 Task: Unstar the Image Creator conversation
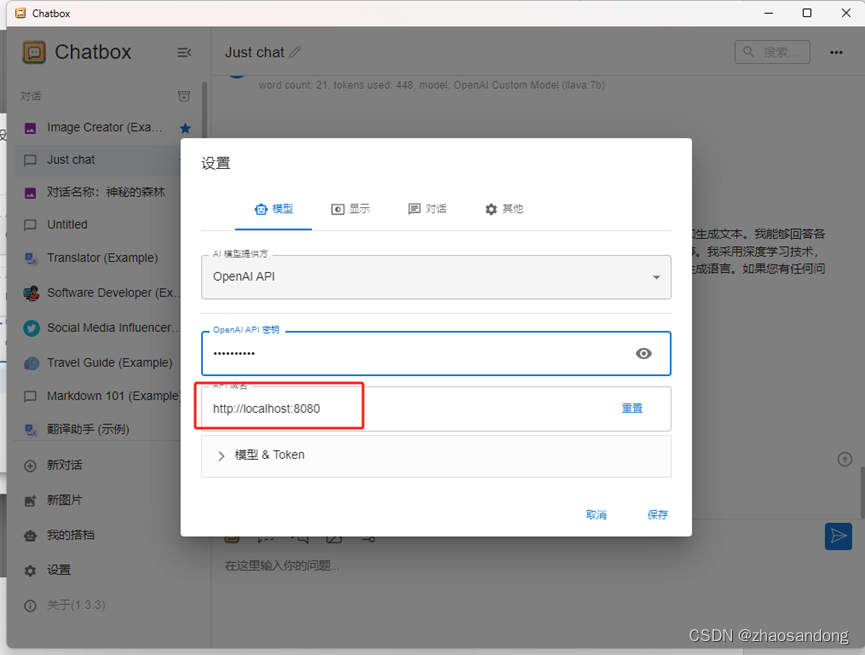[185, 128]
